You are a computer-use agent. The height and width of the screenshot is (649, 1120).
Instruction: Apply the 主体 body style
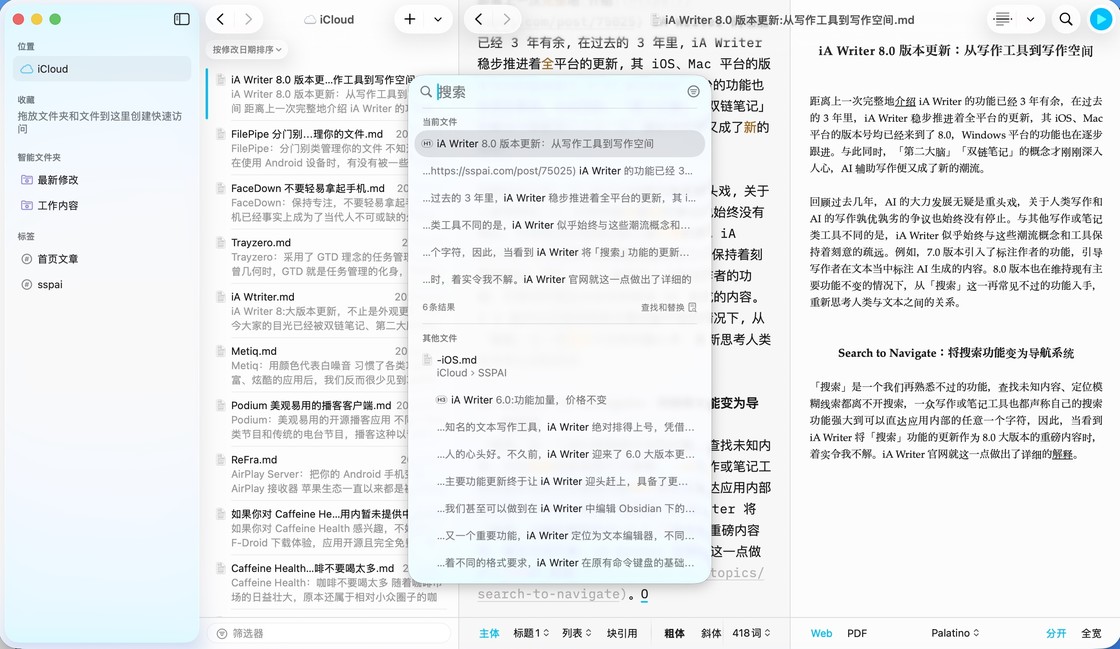coord(489,633)
